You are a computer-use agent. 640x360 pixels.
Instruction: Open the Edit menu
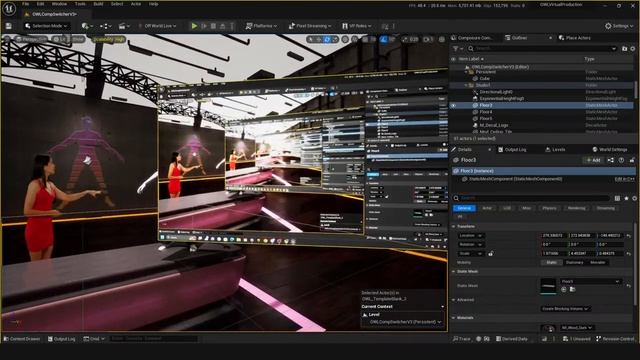click(40, 4)
